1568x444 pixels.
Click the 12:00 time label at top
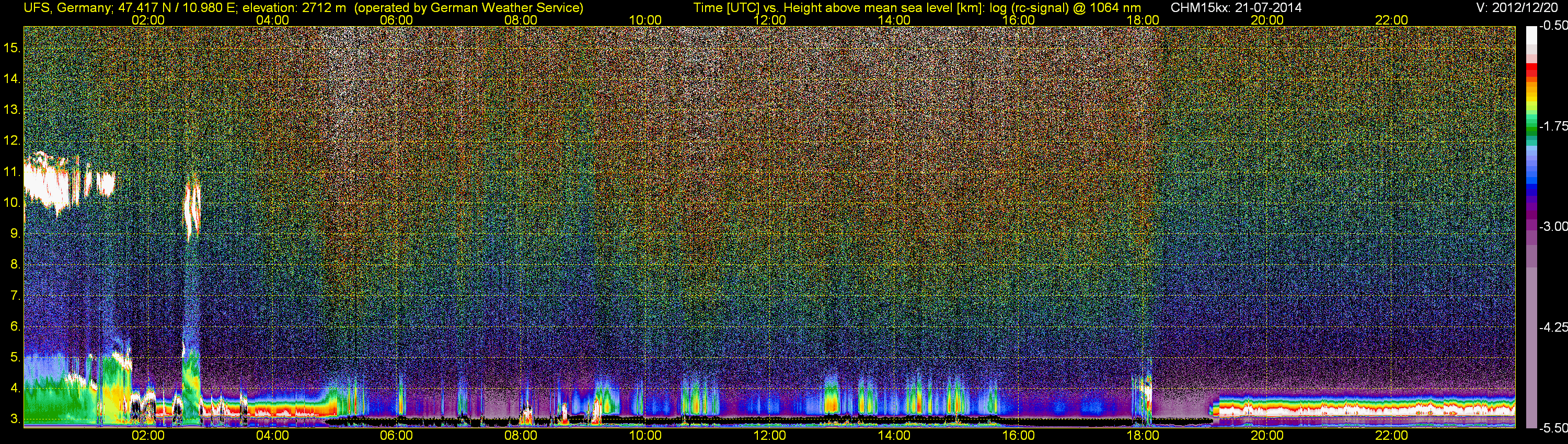769,20
